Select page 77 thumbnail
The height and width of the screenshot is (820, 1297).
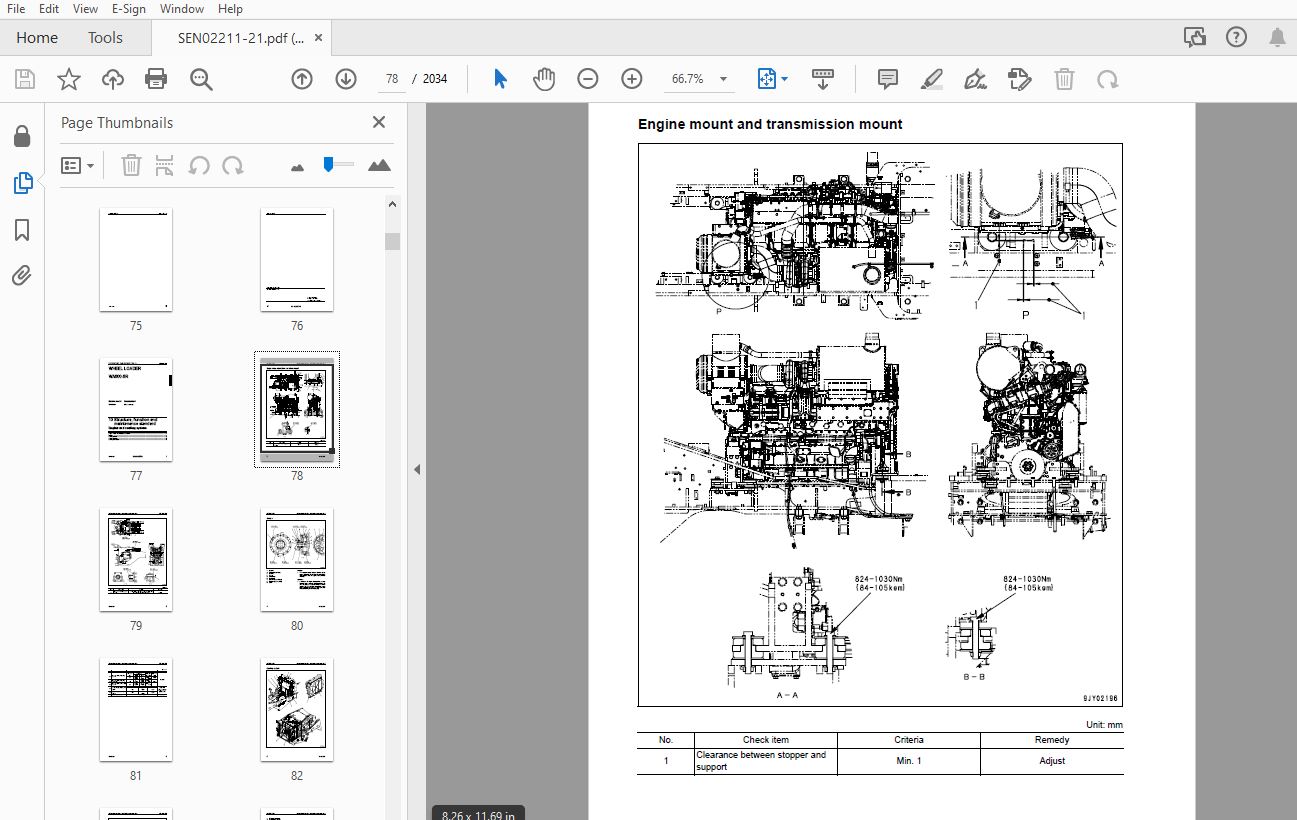136,410
